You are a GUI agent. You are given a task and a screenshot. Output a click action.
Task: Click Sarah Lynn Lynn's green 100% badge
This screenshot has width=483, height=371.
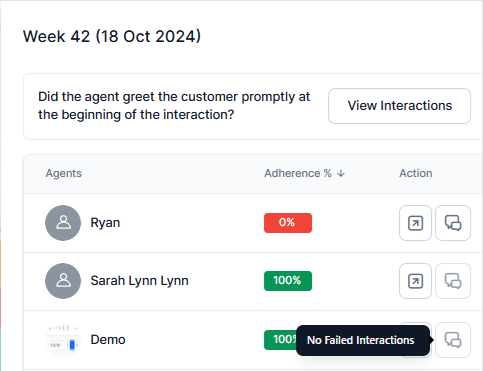click(x=288, y=281)
